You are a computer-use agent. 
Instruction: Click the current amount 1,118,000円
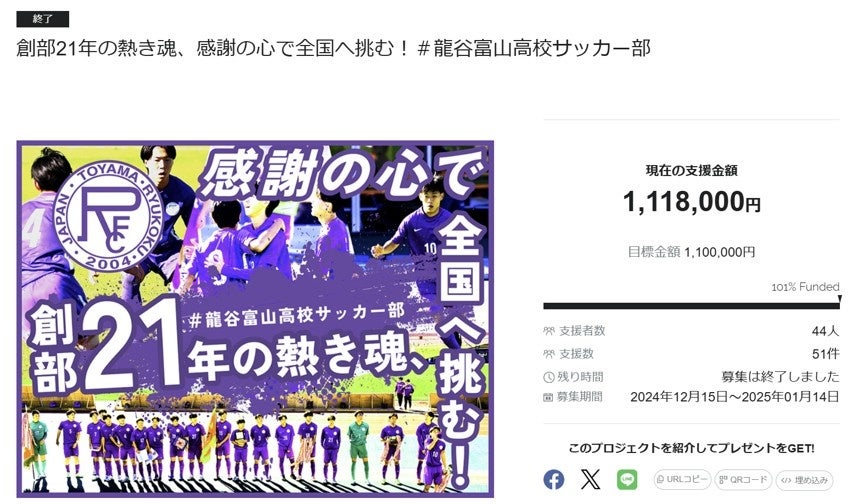click(691, 201)
